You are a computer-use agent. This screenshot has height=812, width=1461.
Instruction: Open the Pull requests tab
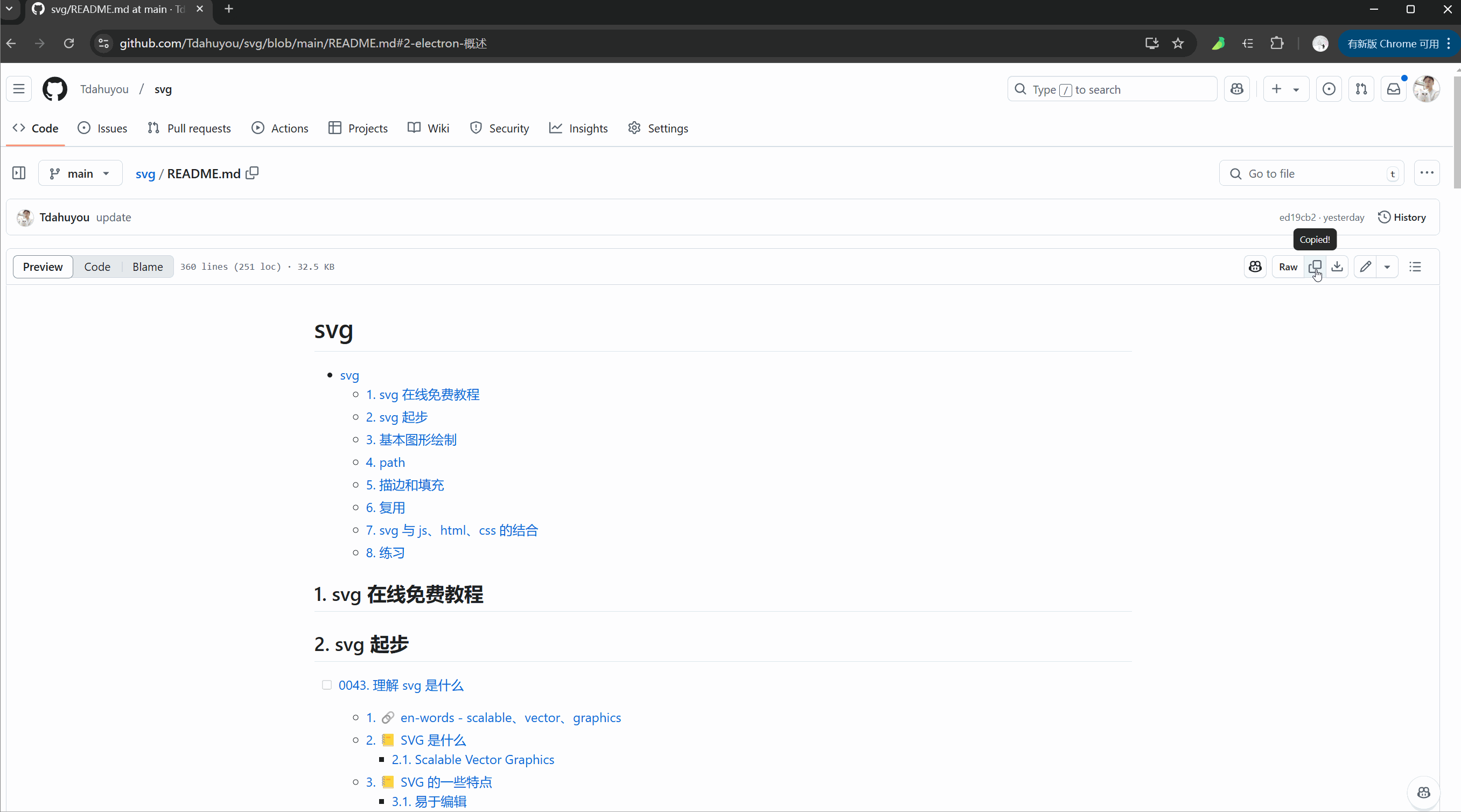[x=189, y=128]
